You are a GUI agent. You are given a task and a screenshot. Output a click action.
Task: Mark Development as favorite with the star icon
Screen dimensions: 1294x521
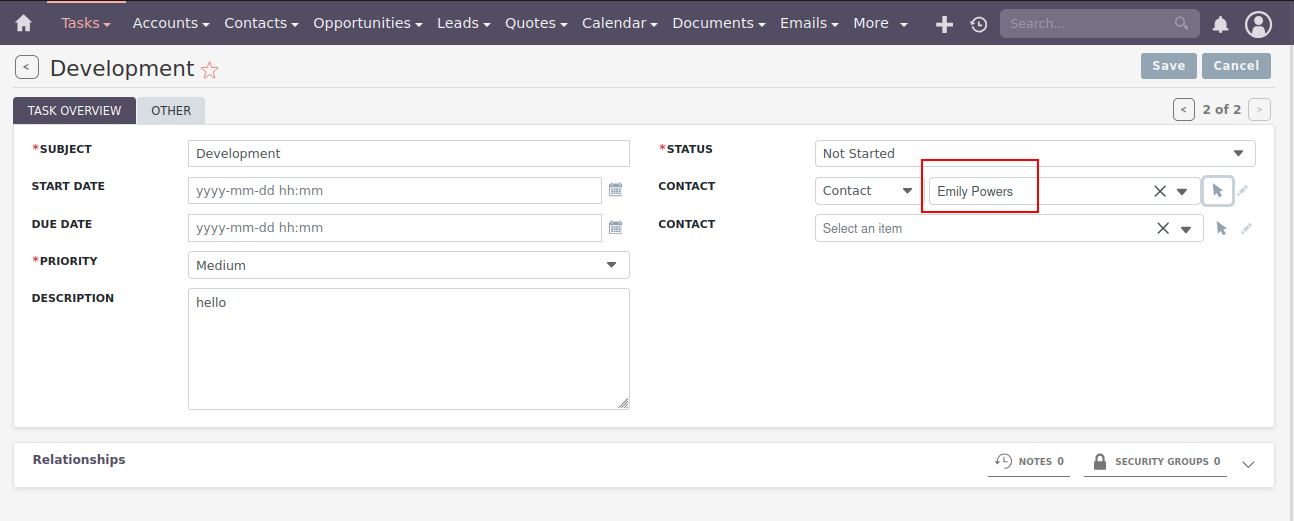point(209,69)
